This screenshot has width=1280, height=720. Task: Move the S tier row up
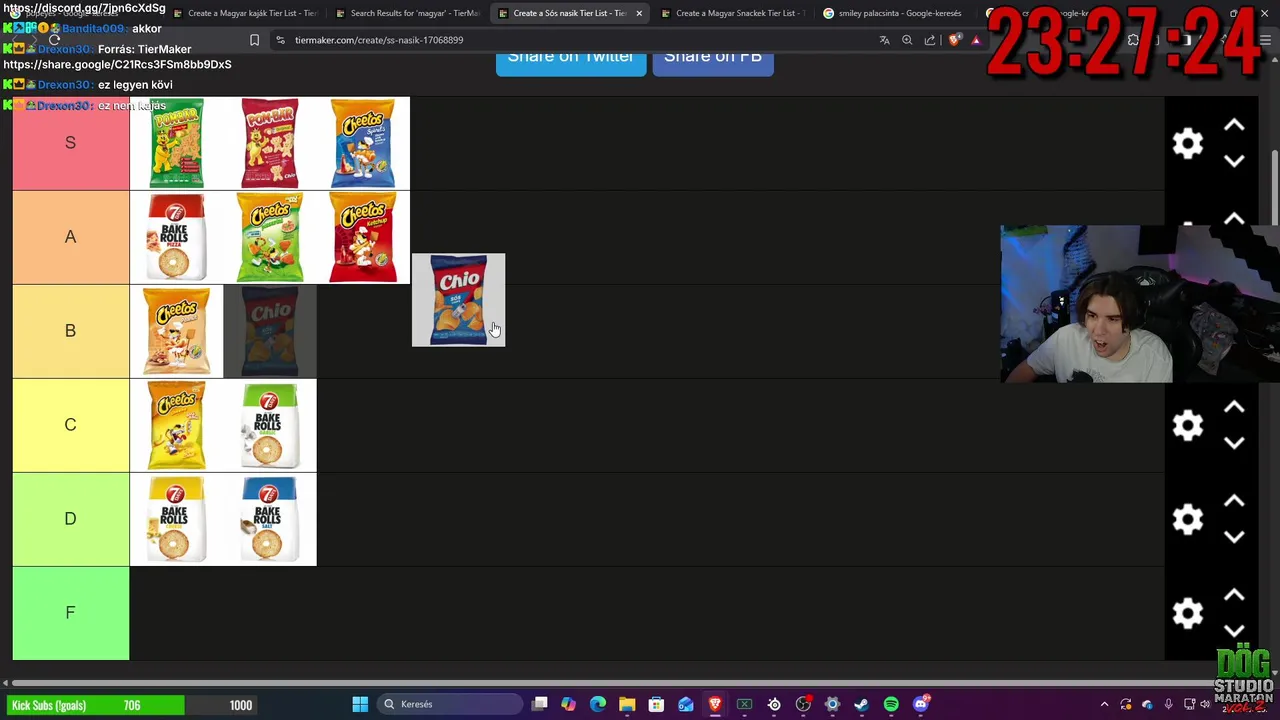(1234, 125)
